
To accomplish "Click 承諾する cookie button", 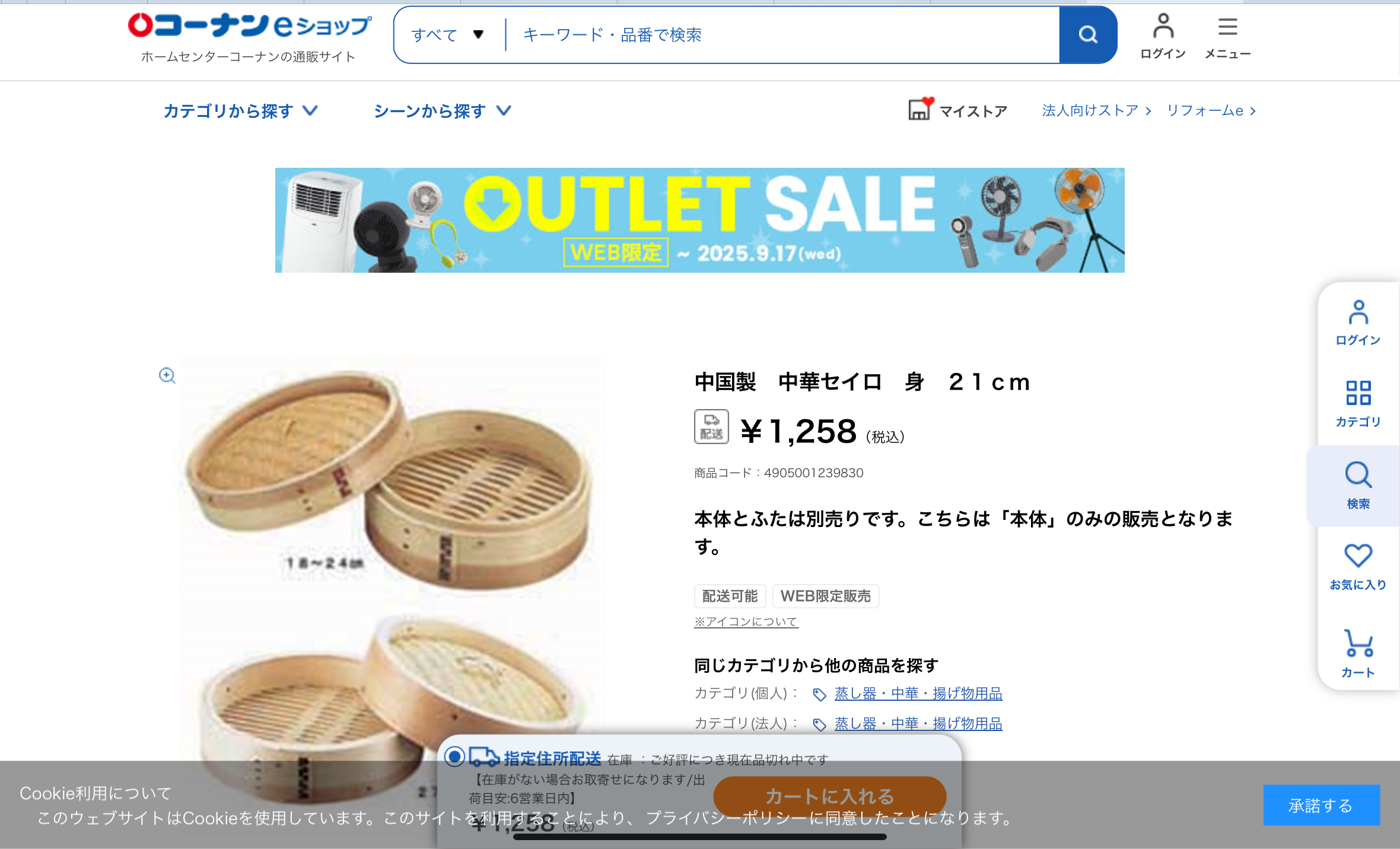I will [1321, 805].
